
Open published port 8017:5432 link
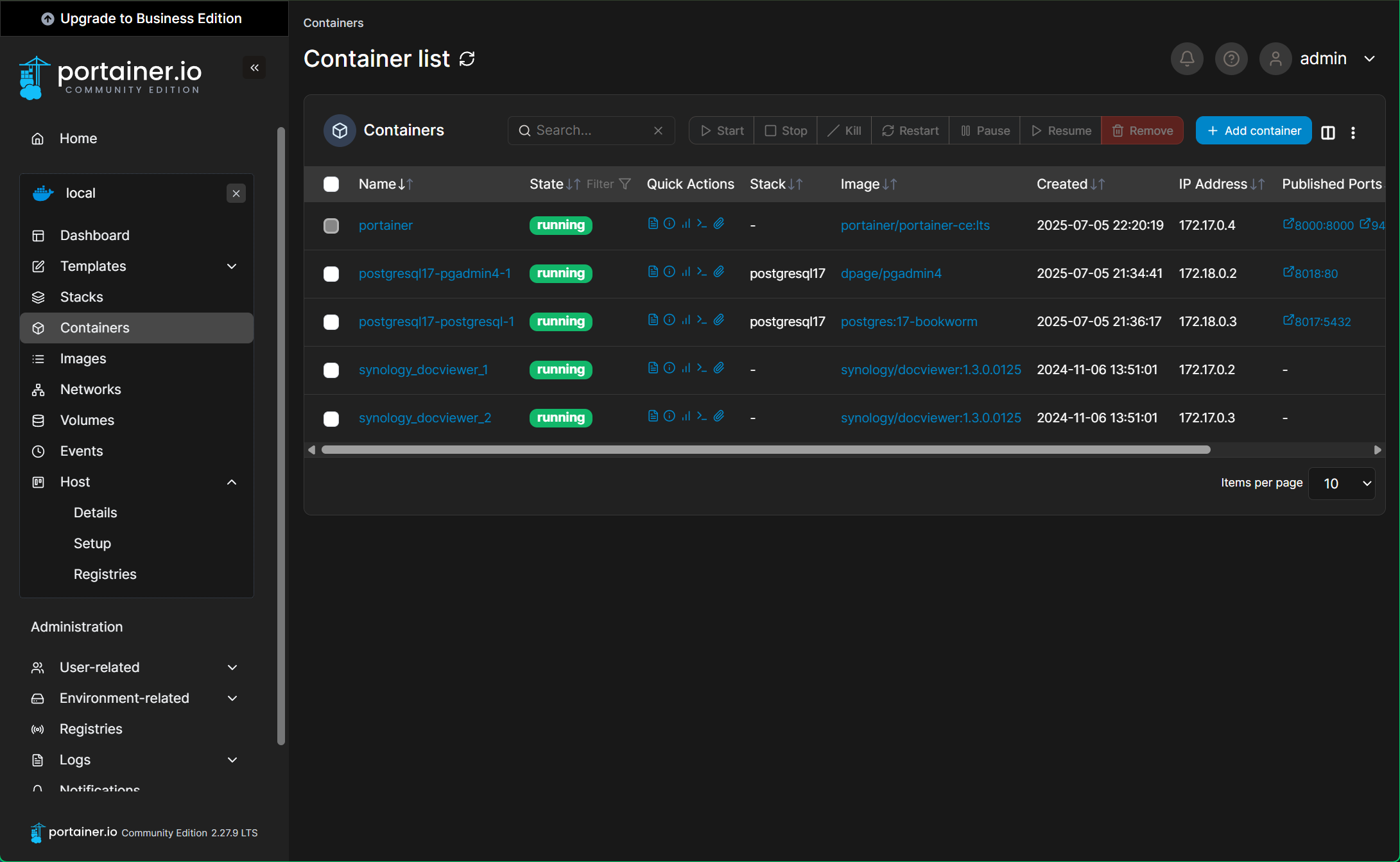click(x=1317, y=321)
